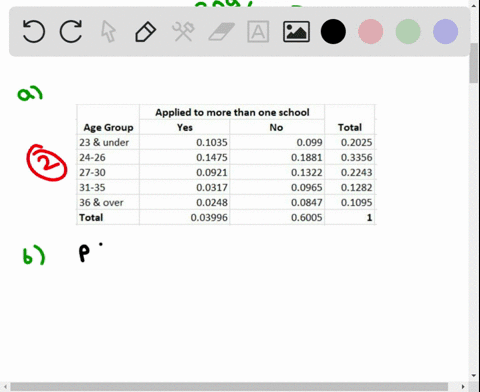
Task: Click the horizontal scrollbar thumb
Action: (x=229, y=387)
